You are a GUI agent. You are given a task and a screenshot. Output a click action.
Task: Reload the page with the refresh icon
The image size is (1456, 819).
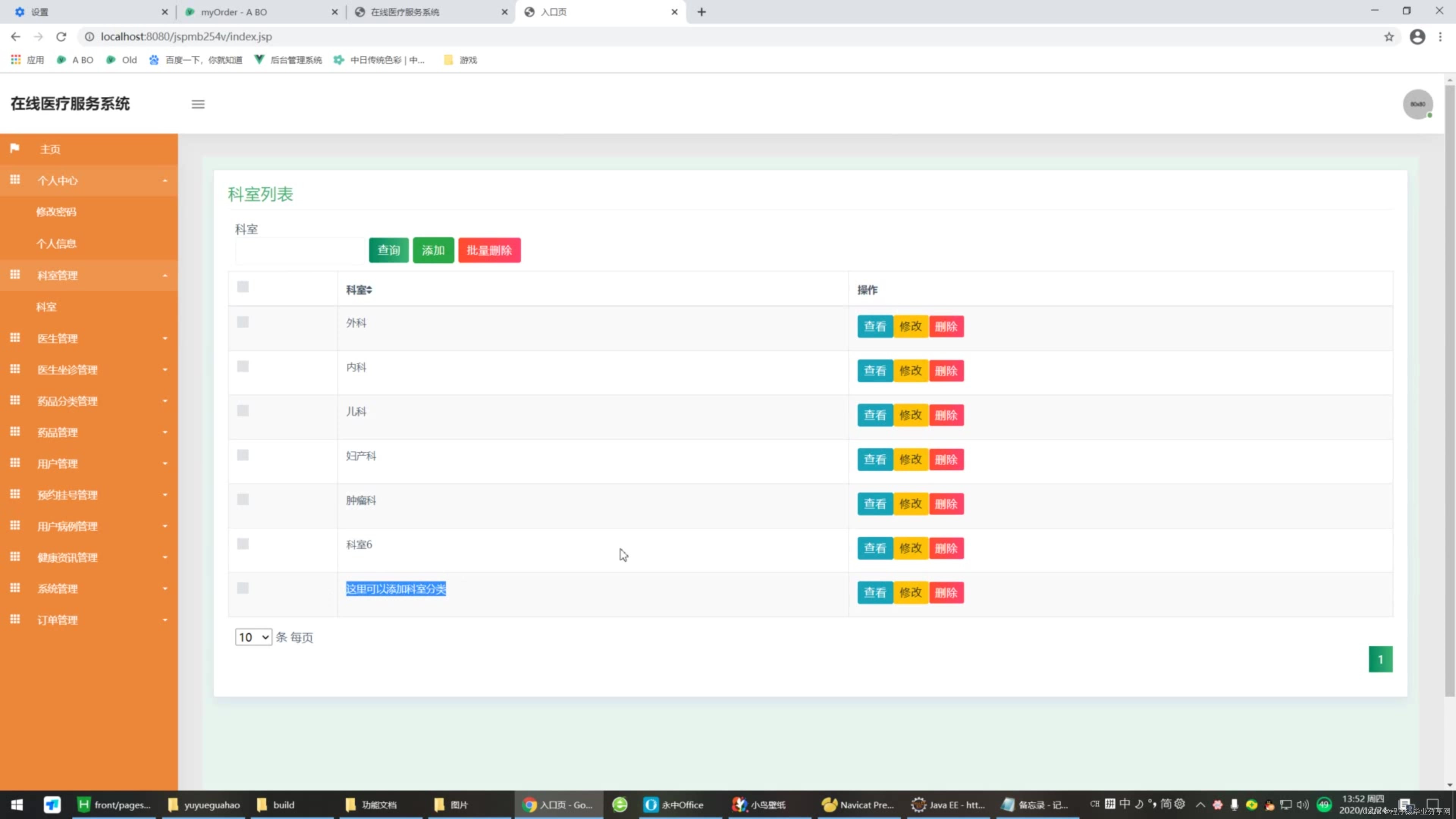click(x=61, y=37)
